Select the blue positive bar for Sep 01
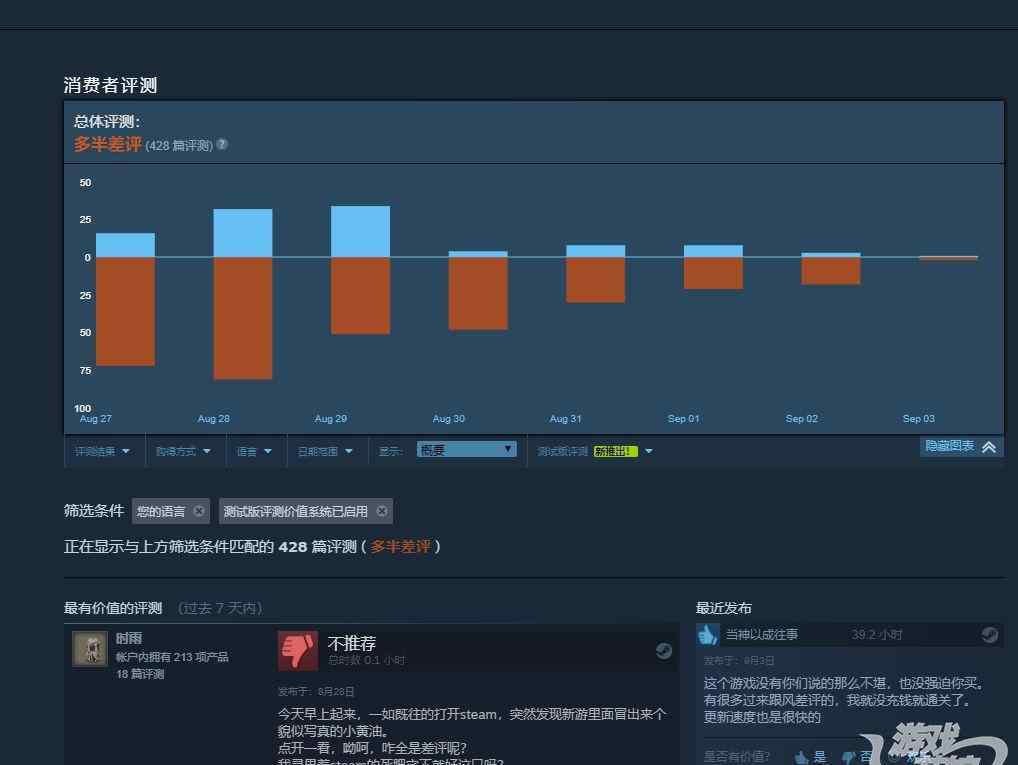This screenshot has height=765, width=1018. point(714,251)
